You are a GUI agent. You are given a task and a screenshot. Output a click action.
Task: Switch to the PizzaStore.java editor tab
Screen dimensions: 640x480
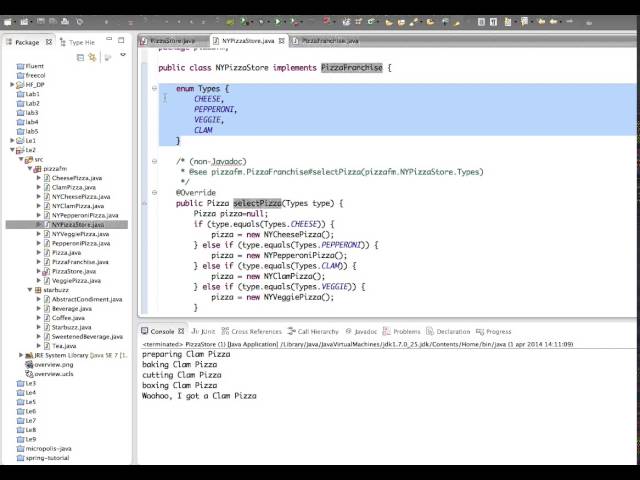(x=172, y=41)
